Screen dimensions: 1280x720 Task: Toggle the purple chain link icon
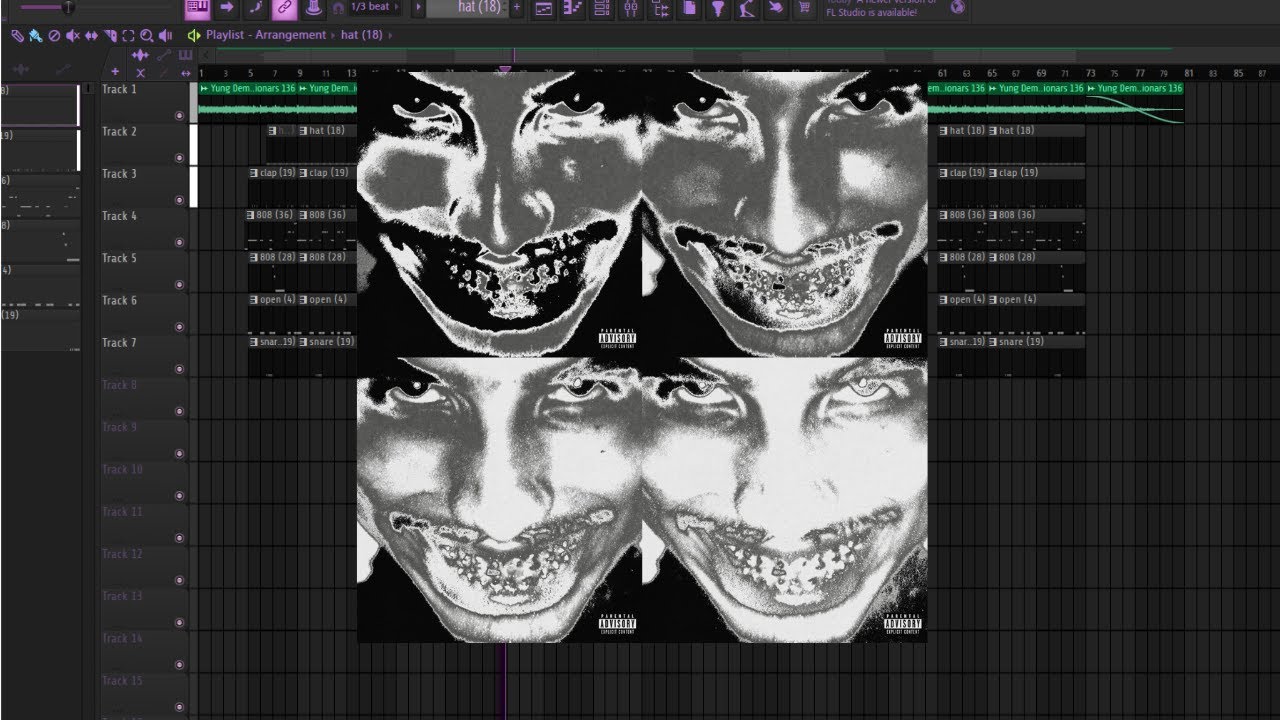(x=284, y=8)
